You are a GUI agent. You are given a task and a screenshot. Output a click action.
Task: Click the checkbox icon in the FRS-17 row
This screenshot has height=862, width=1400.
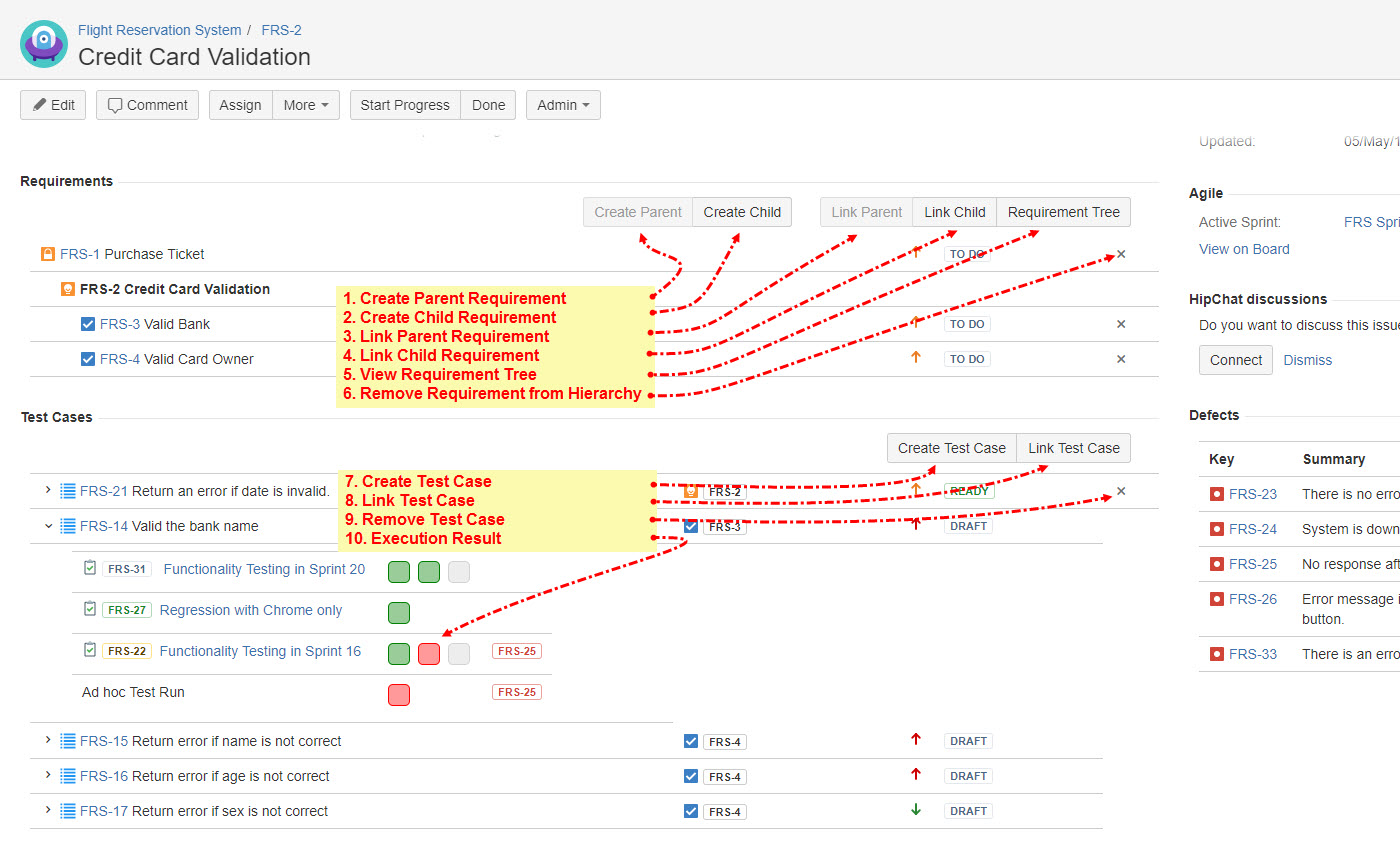[x=691, y=811]
